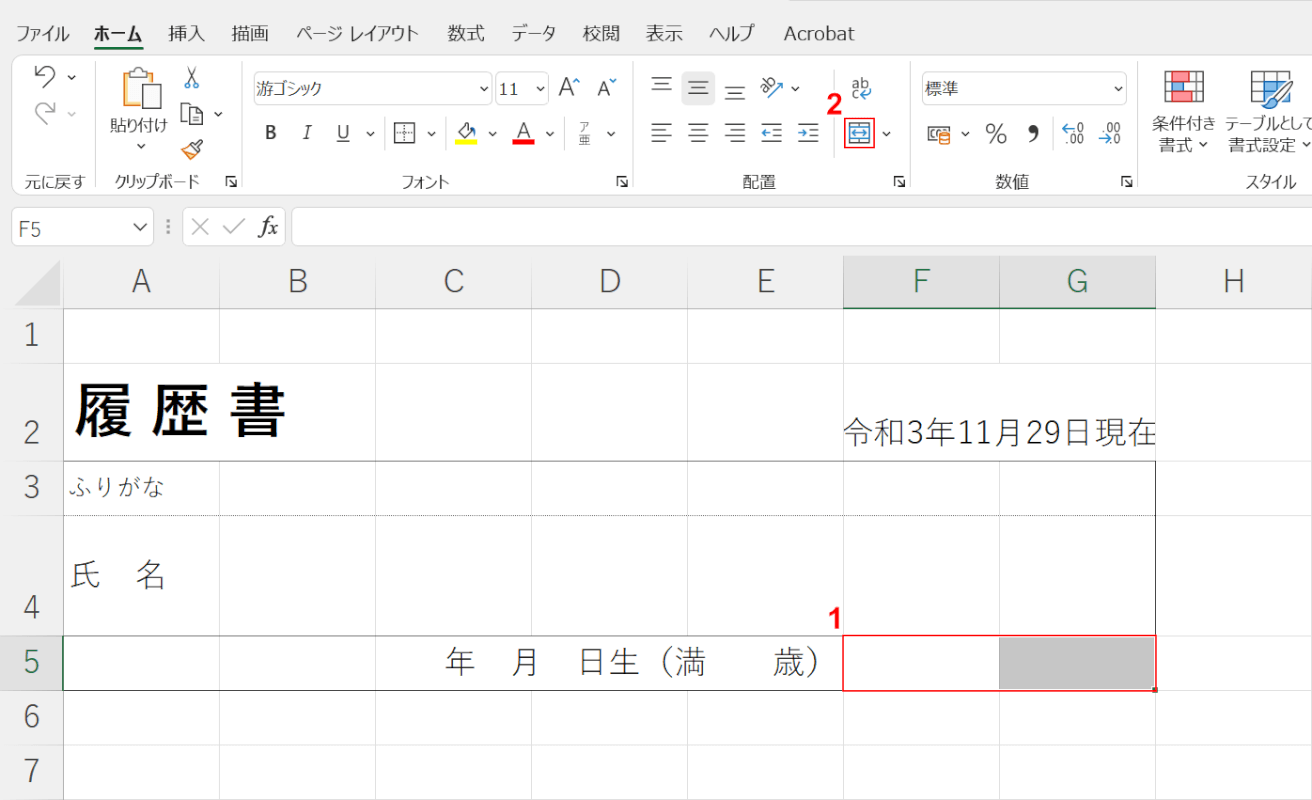Click the Redo arrow icon

coord(45,114)
